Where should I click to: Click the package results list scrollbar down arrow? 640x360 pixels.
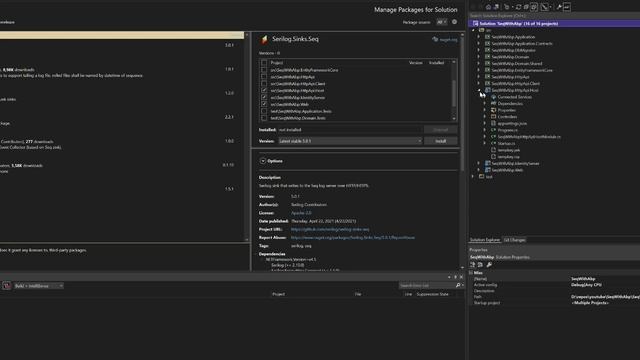click(x=247, y=240)
